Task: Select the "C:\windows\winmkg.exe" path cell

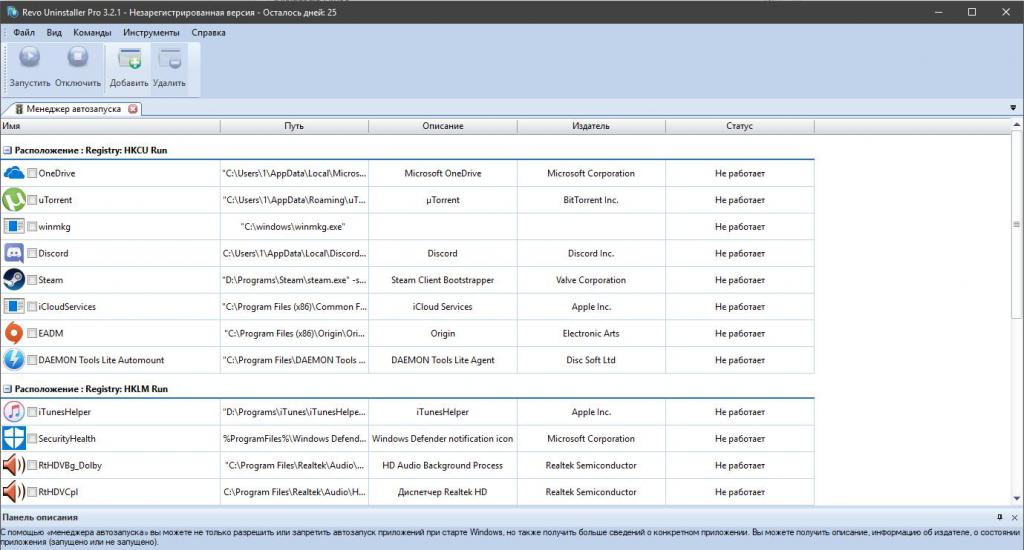Action: (295, 227)
